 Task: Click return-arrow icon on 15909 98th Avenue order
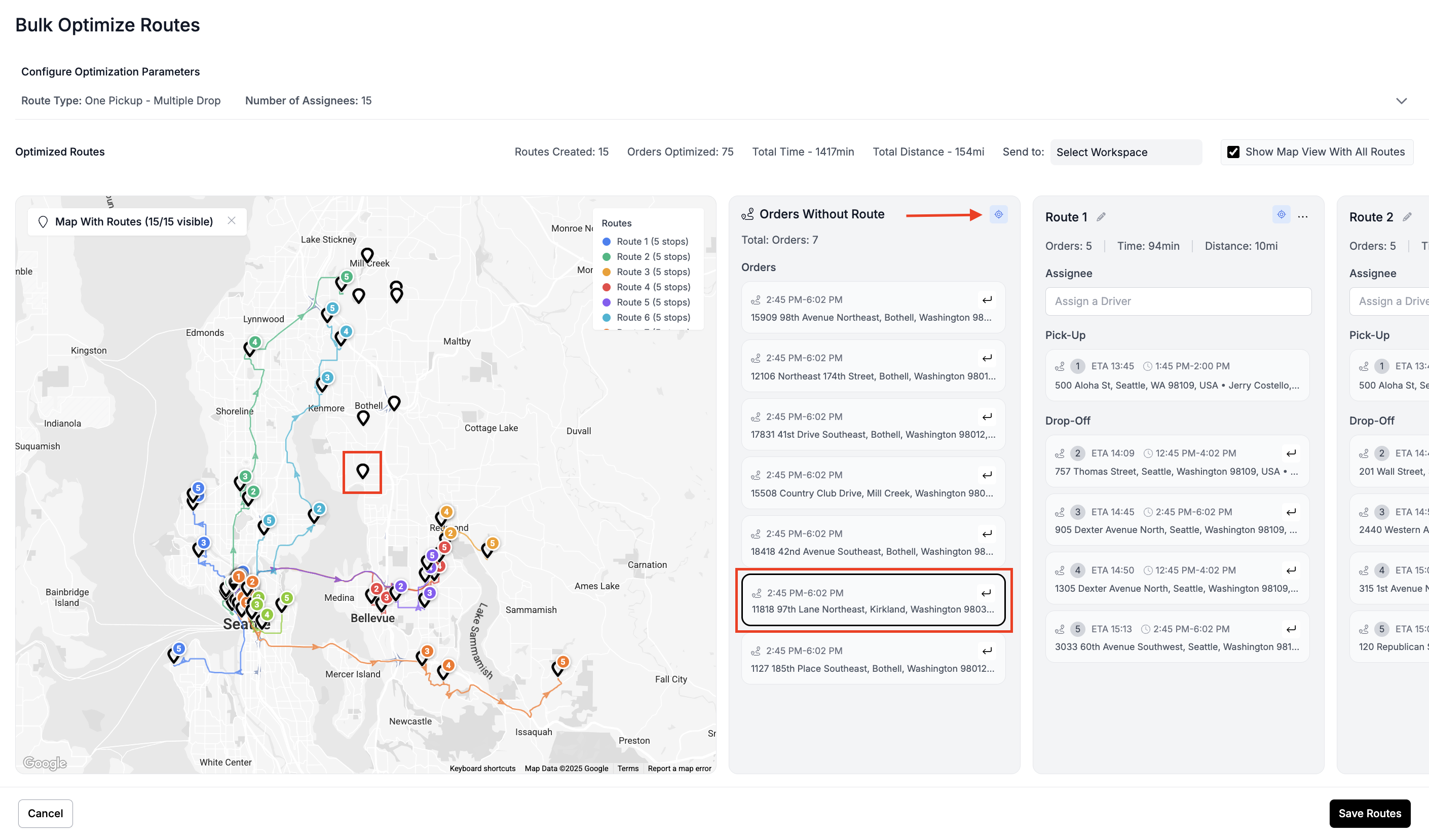coord(987,300)
